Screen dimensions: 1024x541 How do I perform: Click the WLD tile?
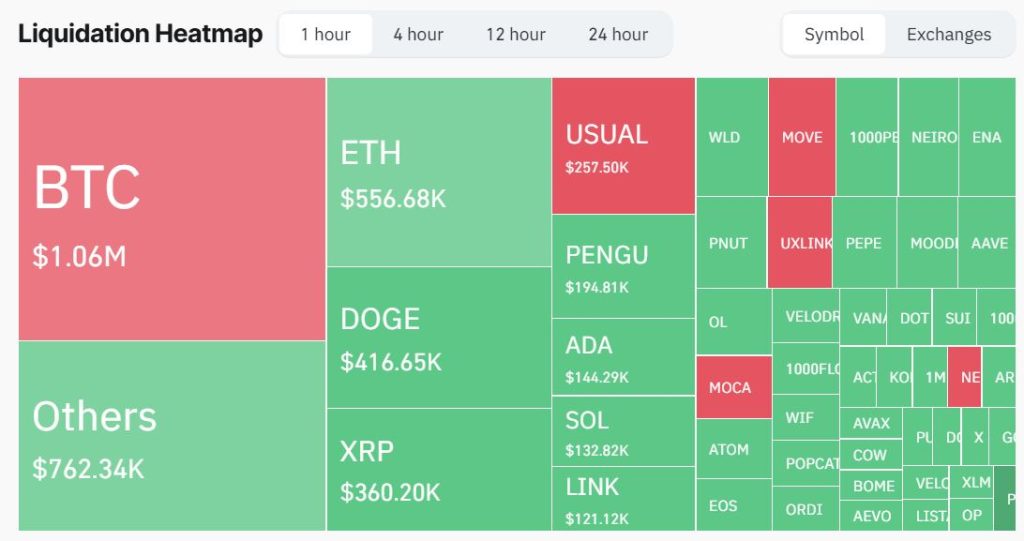click(x=731, y=137)
